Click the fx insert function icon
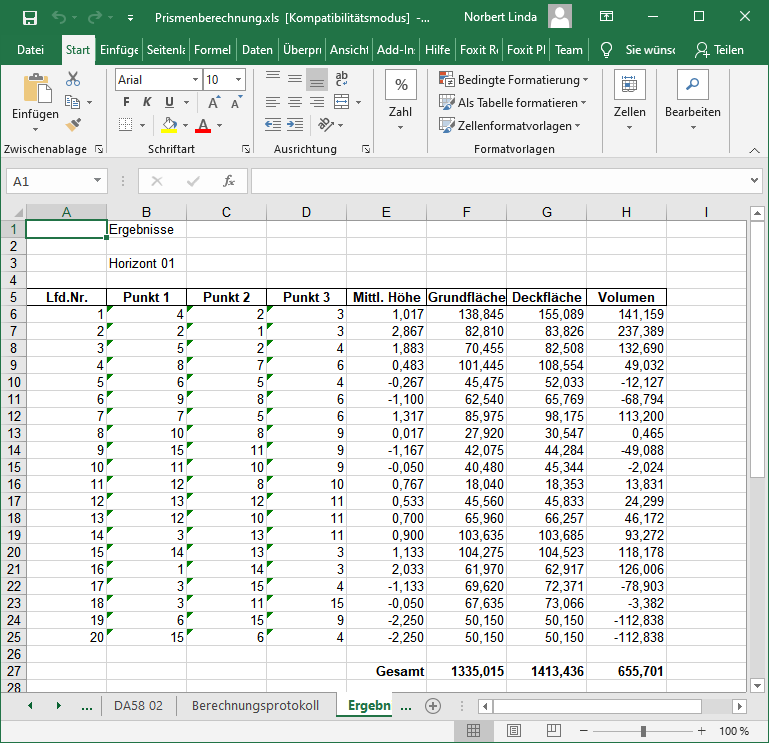This screenshot has width=769, height=743. (228, 181)
